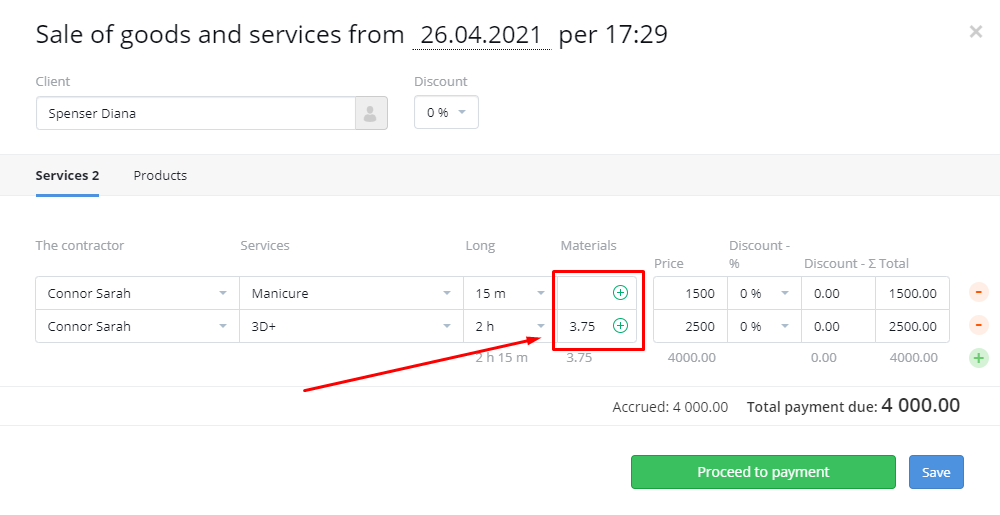This screenshot has width=1000, height=515.
Task: Switch to the Products tab
Action: [160, 175]
